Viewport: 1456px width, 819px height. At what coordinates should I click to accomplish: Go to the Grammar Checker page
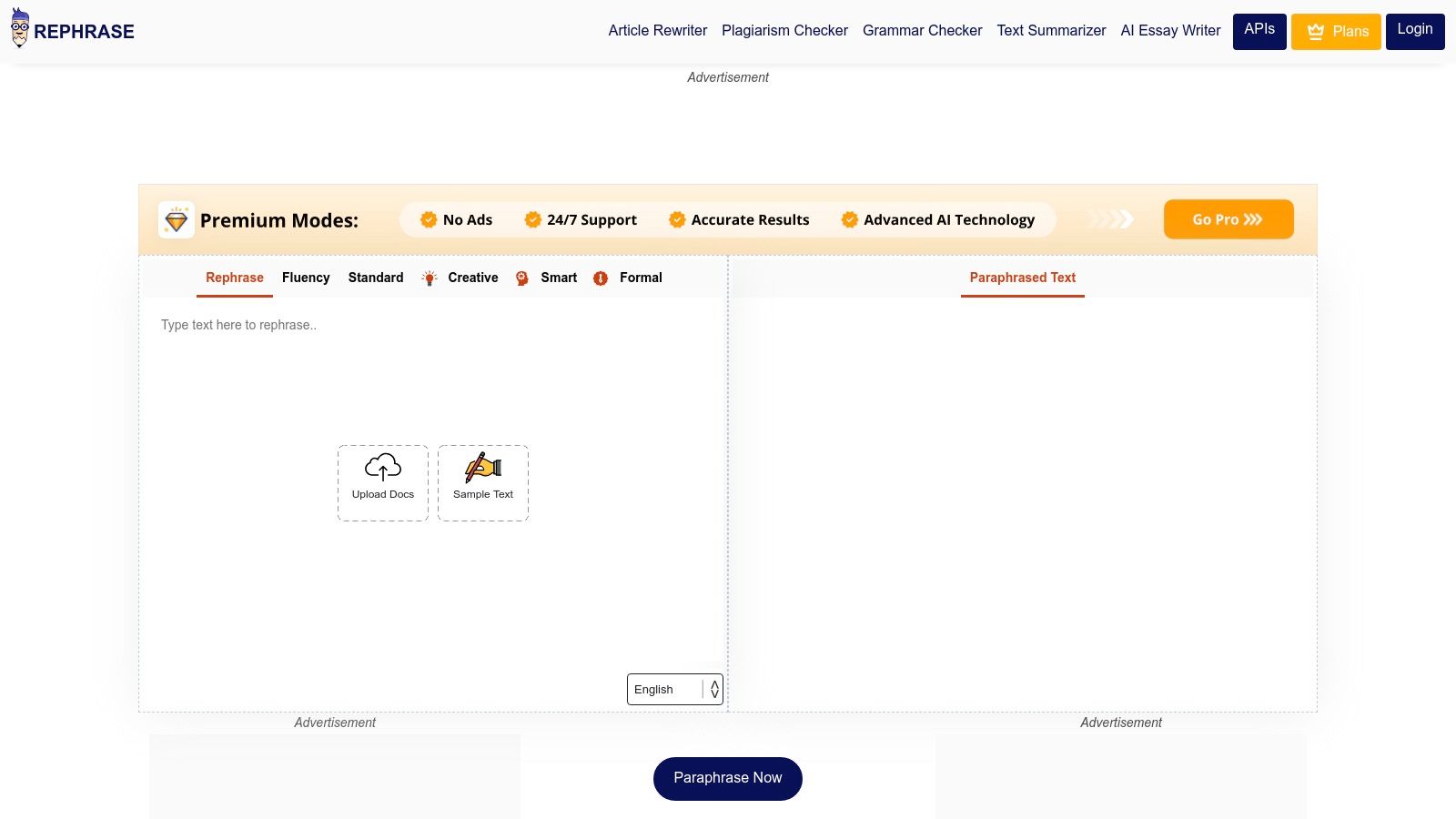click(922, 31)
